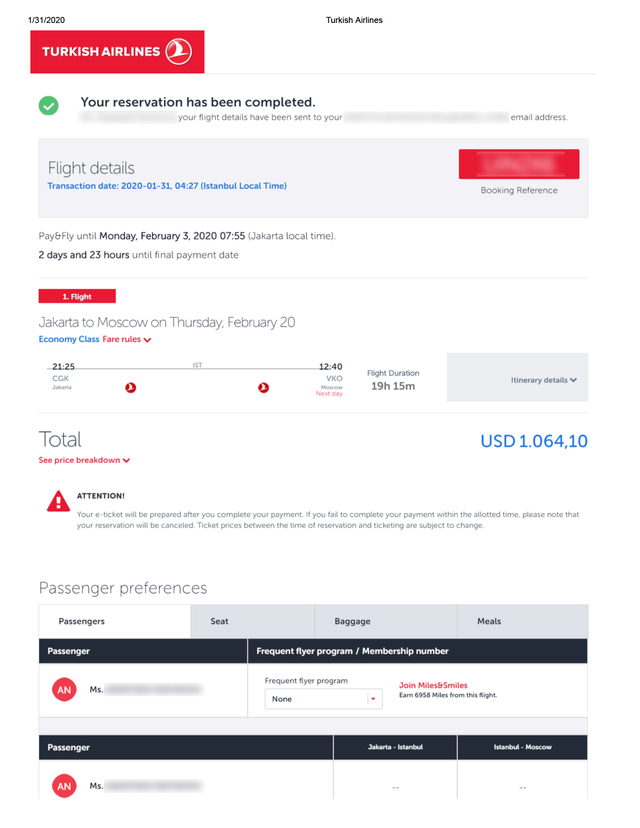The height and width of the screenshot is (828, 640).
Task: Click the AN passenger avatar in frequent flyer row
Action: click(64, 690)
